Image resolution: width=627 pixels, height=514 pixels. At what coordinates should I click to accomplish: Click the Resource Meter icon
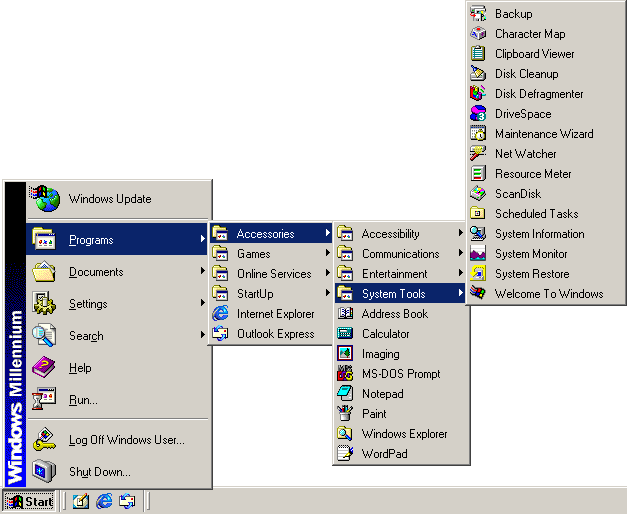click(x=478, y=174)
